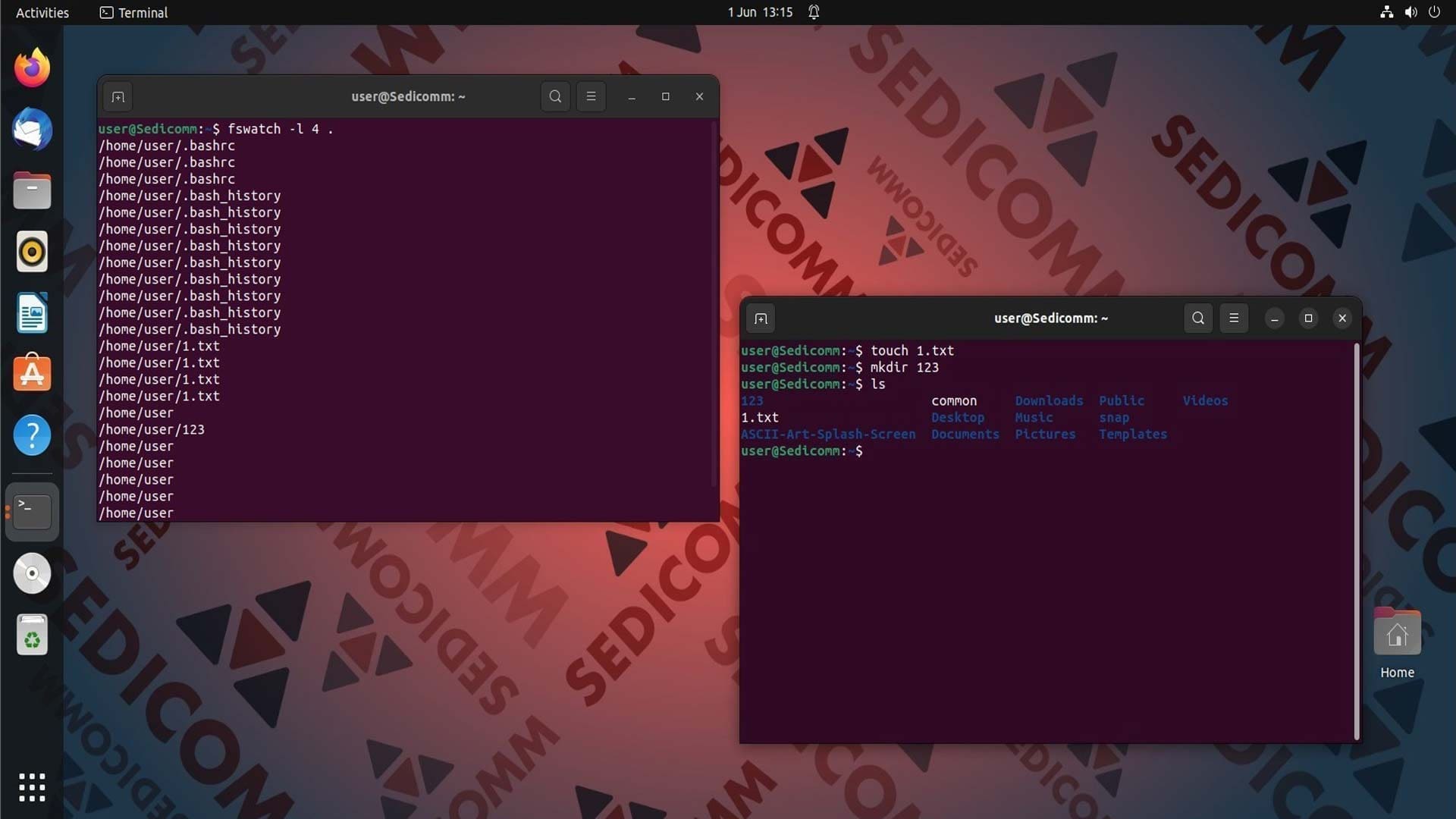Click right terminal's vertical scrollbar

1356,542
